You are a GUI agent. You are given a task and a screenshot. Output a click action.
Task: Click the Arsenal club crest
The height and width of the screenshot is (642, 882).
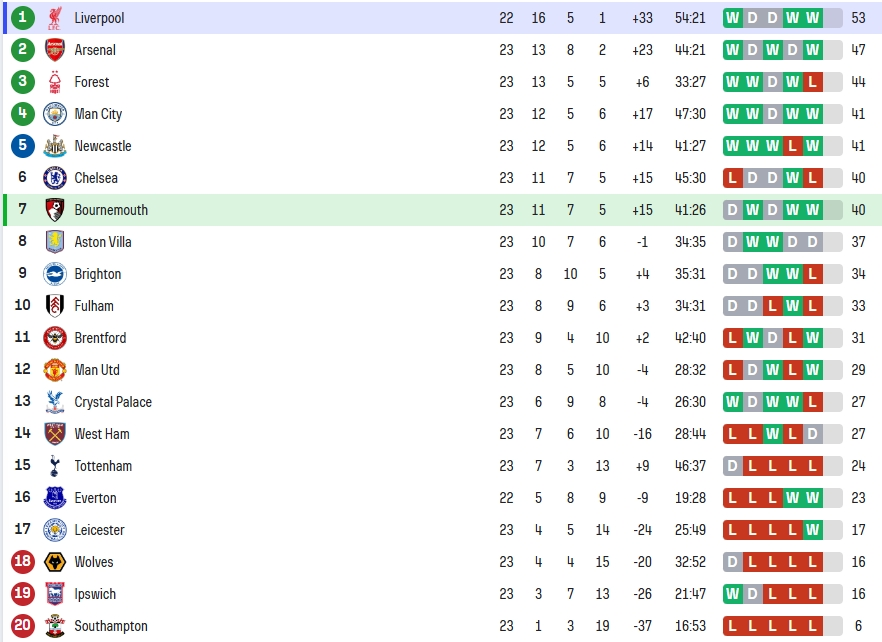(55, 50)
